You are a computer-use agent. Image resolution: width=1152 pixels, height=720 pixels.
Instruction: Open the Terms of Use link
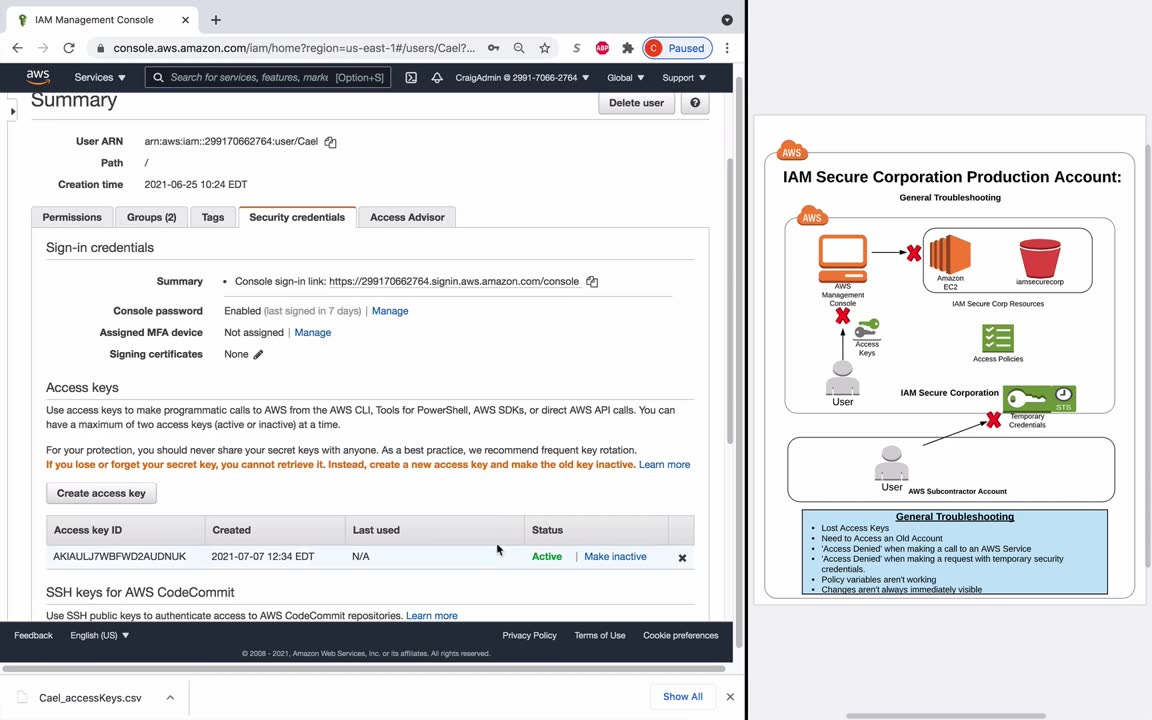coord(600,636)
